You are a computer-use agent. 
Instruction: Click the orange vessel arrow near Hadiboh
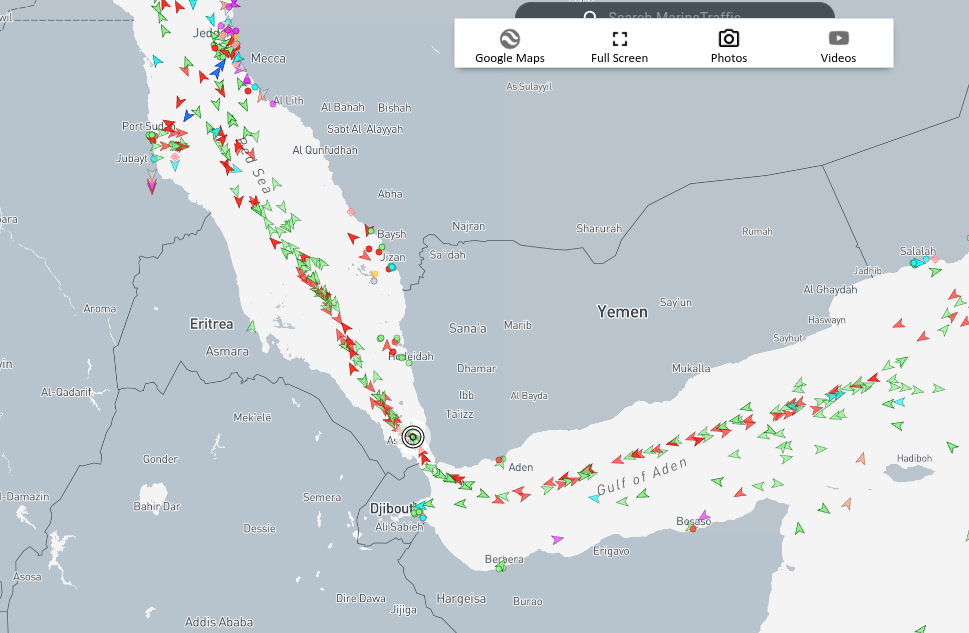point(861,458)
